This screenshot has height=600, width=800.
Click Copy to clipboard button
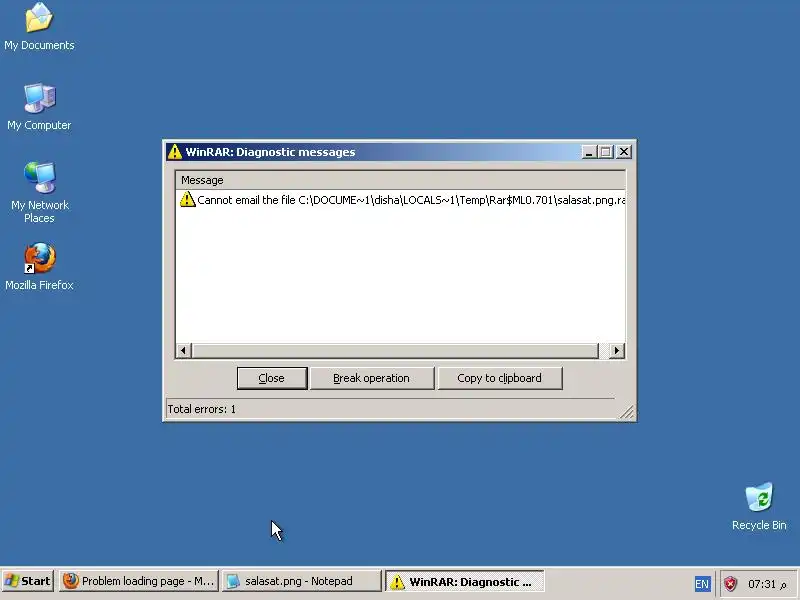pos(500,378)
